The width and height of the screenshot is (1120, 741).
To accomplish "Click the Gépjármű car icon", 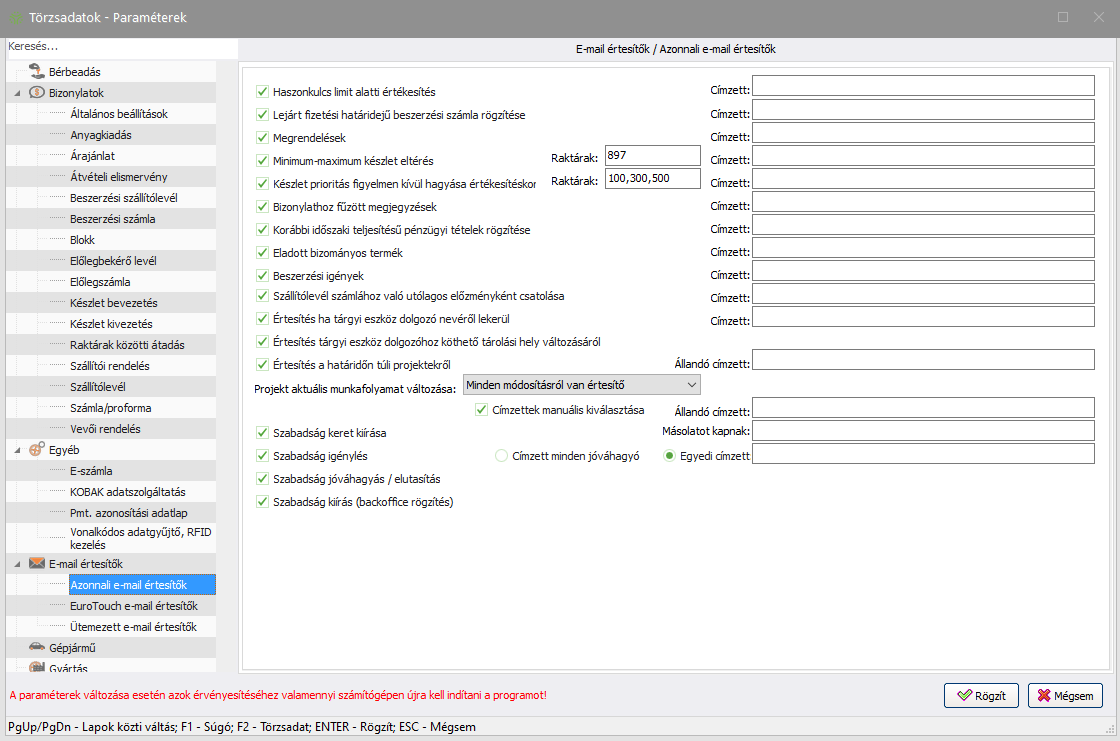I will [36, 648].
